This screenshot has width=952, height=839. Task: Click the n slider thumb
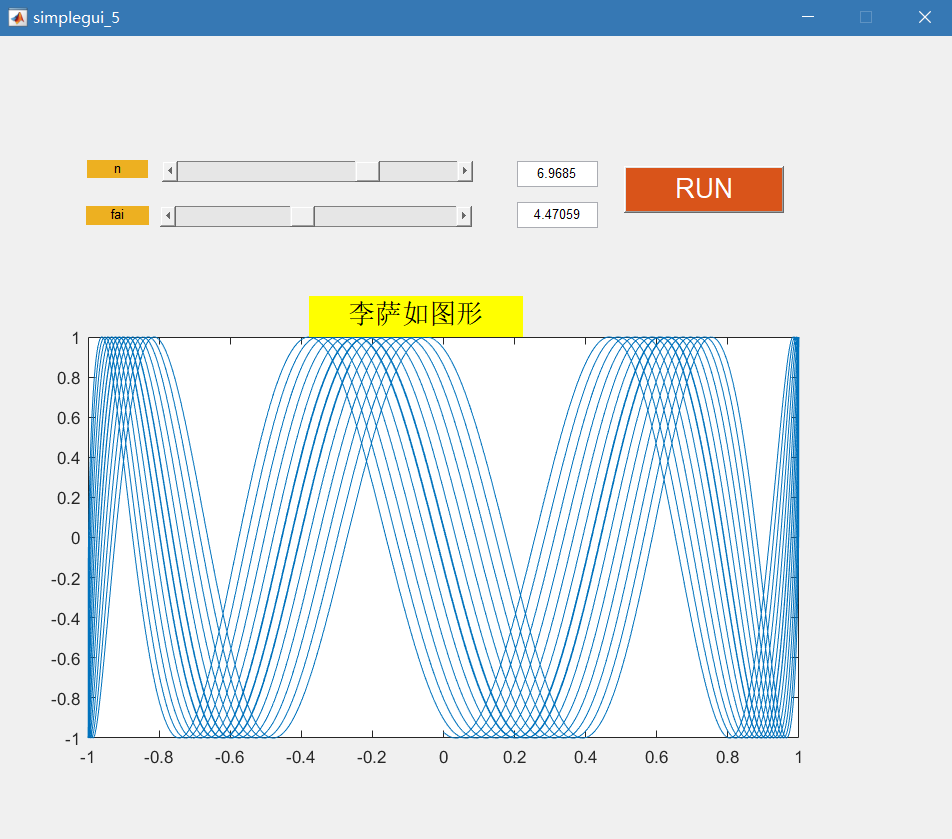tap(367, 171)
